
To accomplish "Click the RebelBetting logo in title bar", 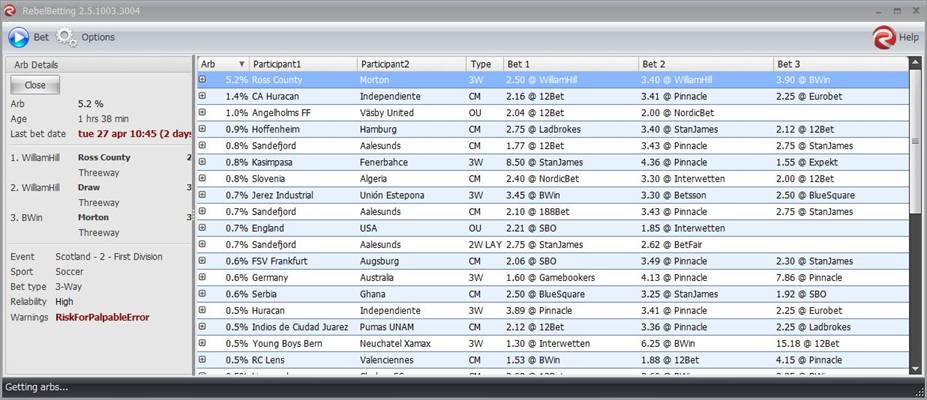I will point(10,10).
